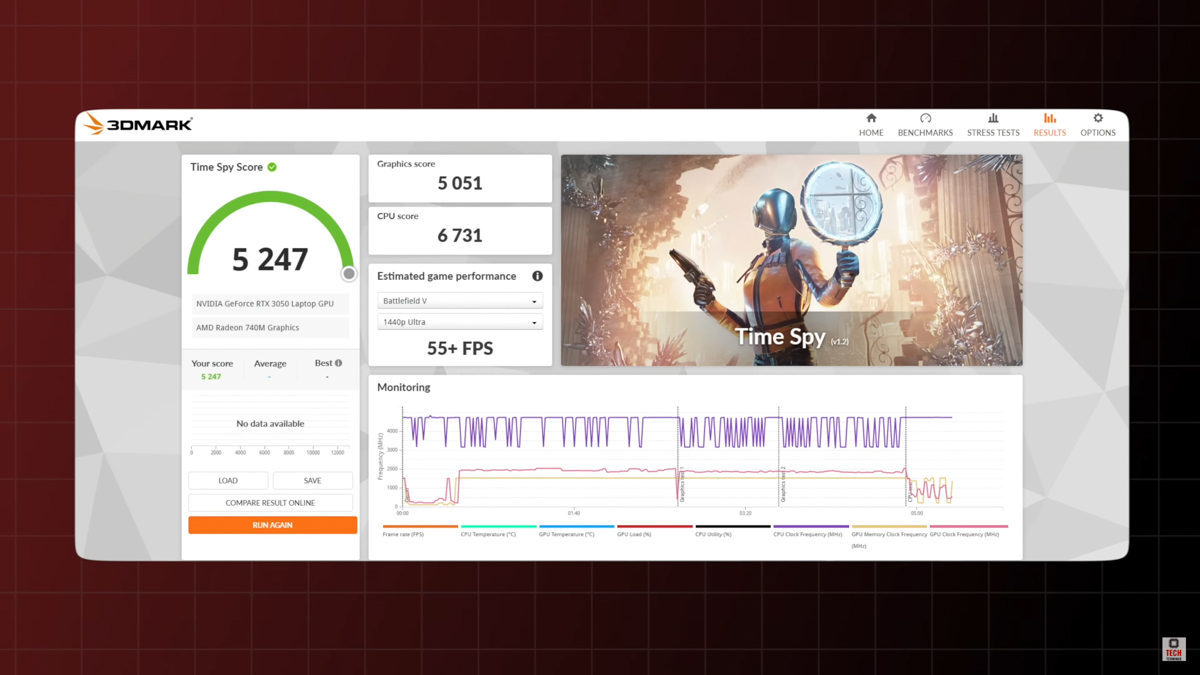1200x675 pixels.
Task: Click the green validation checkmark beside Time Spy Score
Action: [x=272, y=167]
